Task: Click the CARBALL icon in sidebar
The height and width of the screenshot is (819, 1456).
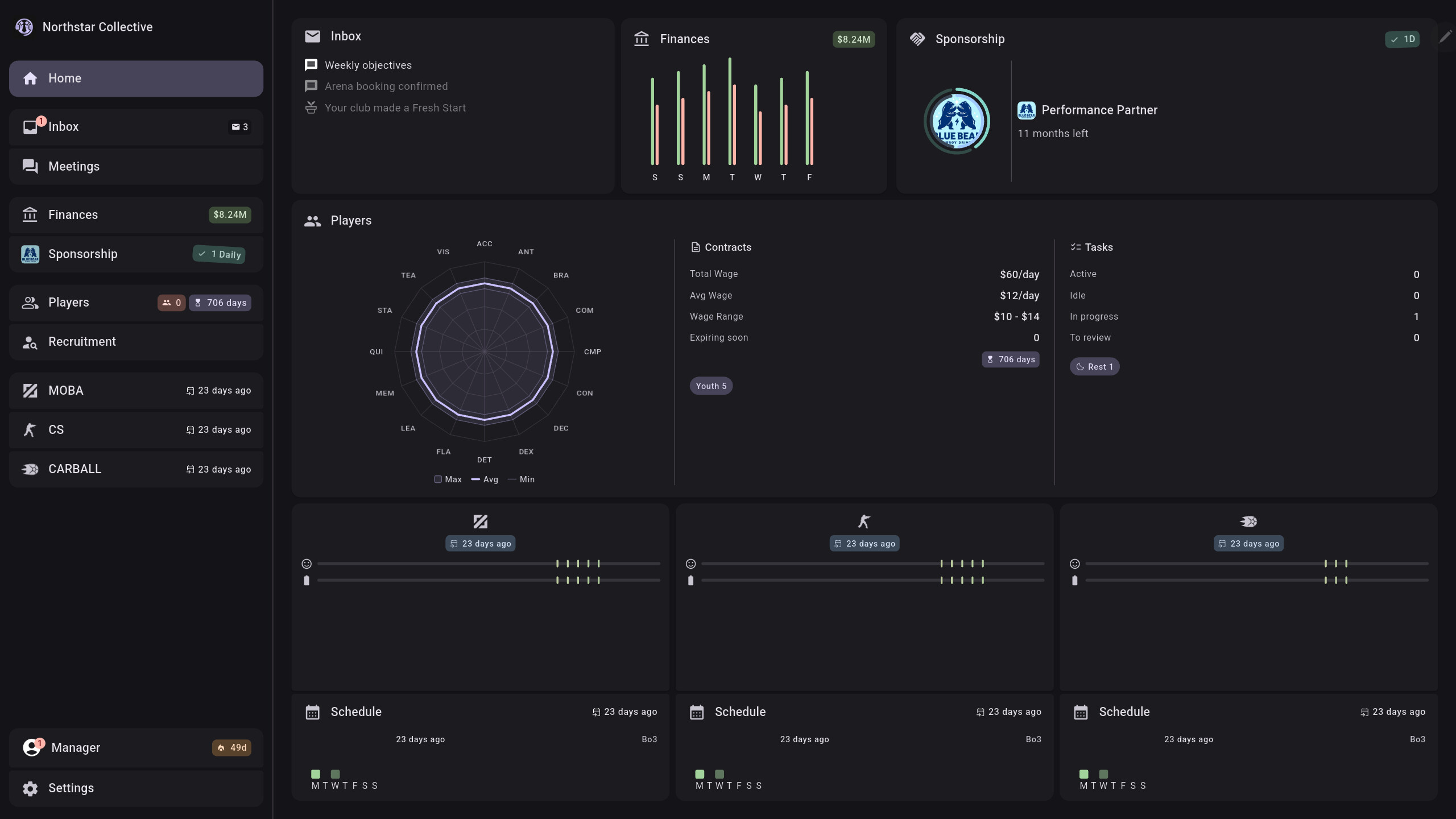Action: [30, 469]
